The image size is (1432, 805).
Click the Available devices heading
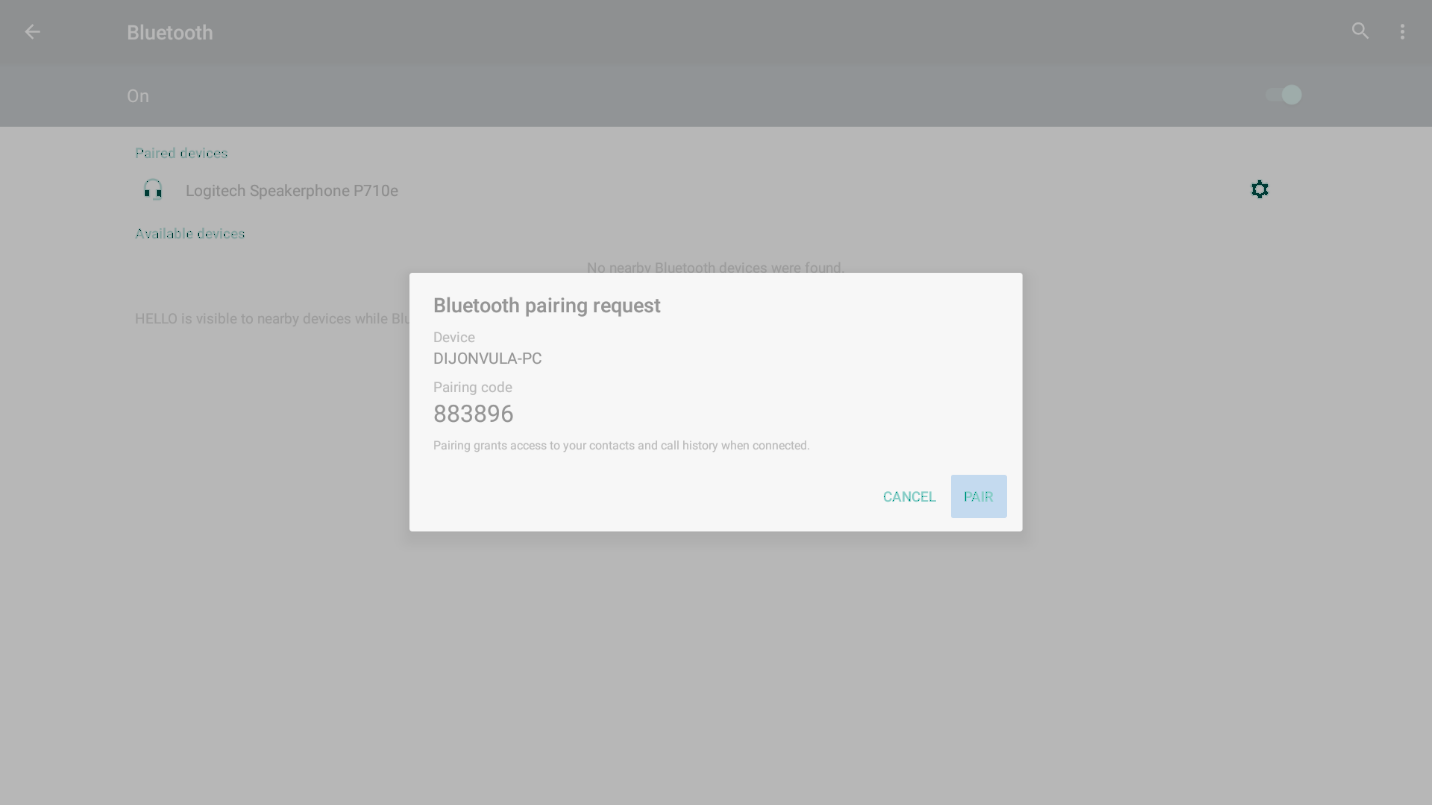click(190, 233)
